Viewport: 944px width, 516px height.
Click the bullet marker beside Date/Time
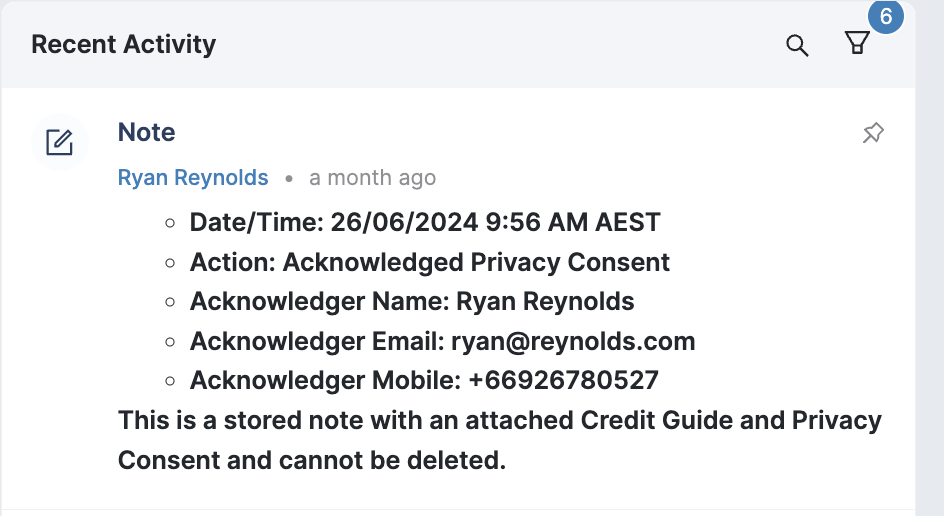point(170,223)
